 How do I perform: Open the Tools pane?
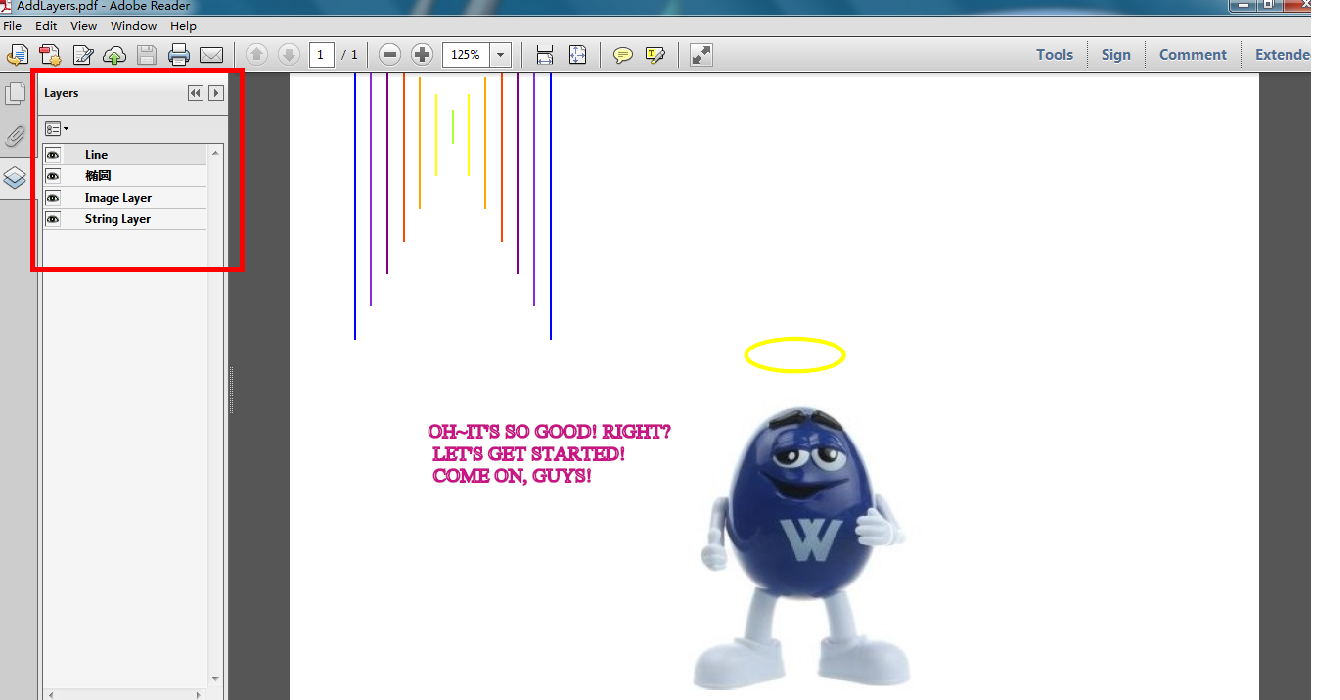coord(1054,55)
